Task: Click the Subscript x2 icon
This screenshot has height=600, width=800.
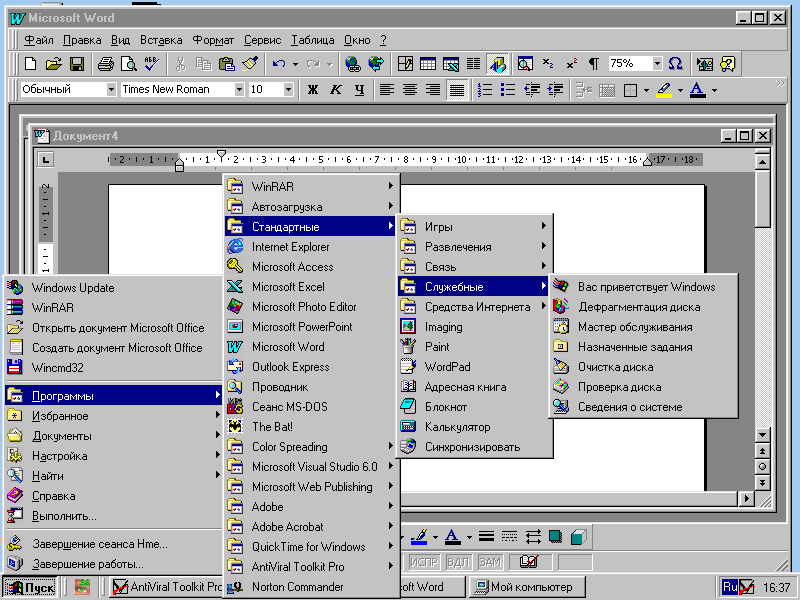Action: coord(548,64)
